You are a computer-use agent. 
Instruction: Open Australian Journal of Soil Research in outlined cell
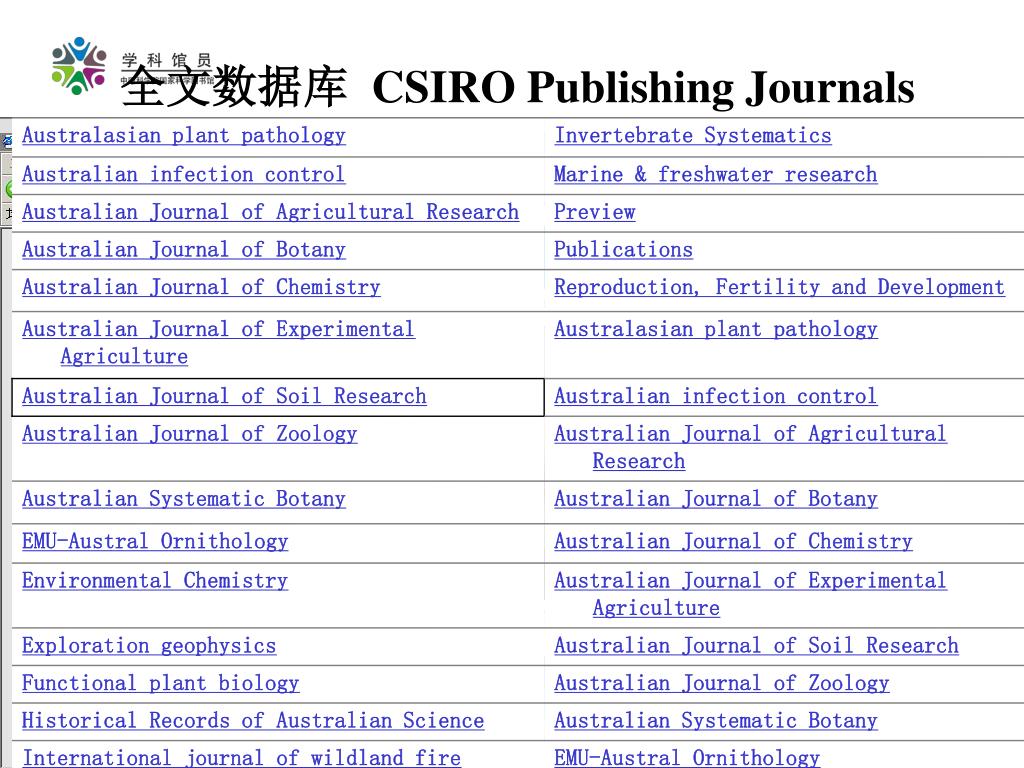(224, 396)
